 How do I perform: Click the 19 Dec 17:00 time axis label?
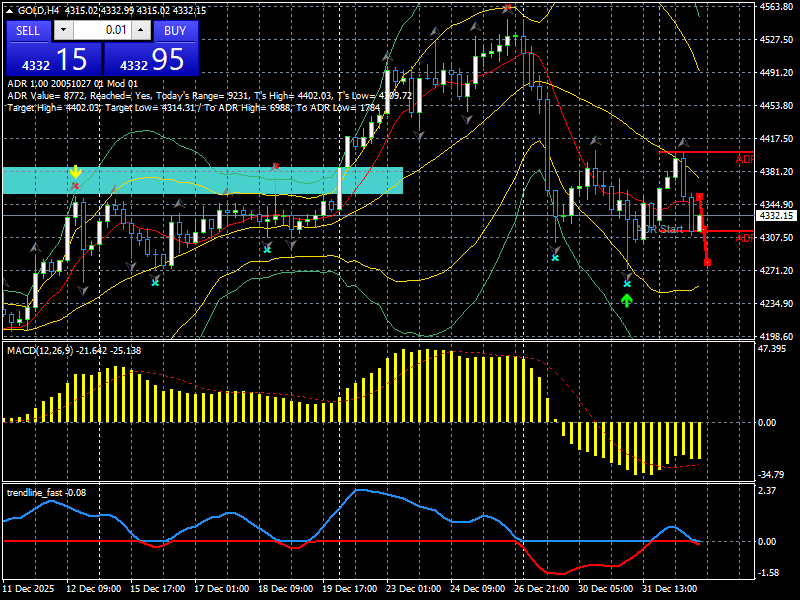coord(349,588)
